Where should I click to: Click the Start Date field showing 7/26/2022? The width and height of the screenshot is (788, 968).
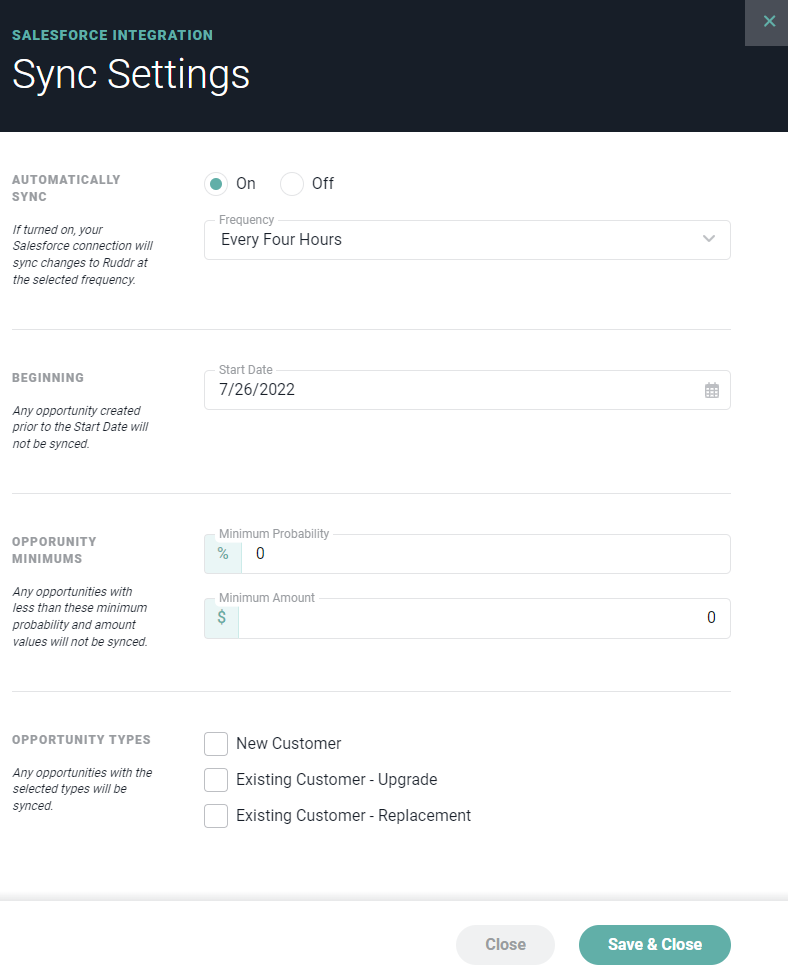click(x=467, y=390)
